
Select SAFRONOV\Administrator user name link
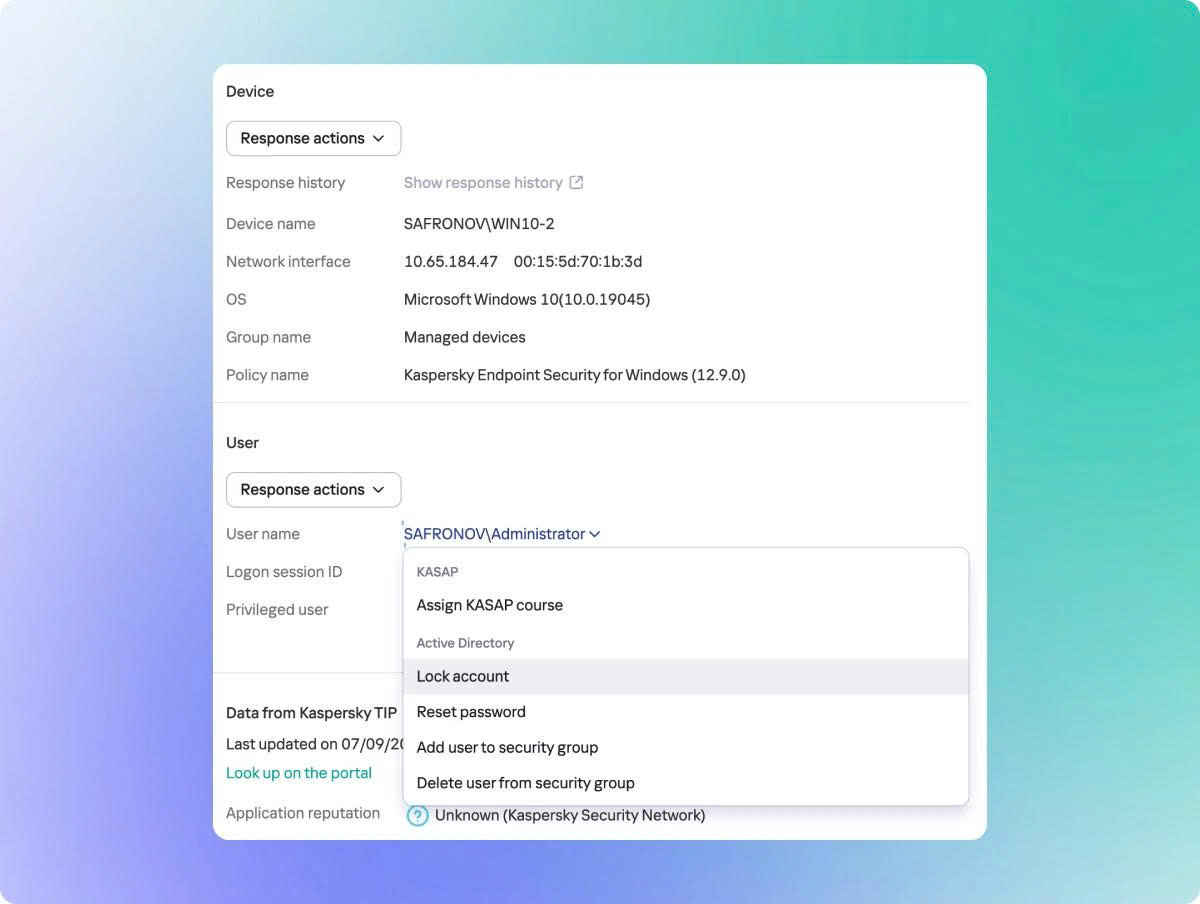(x=494, y=534)
